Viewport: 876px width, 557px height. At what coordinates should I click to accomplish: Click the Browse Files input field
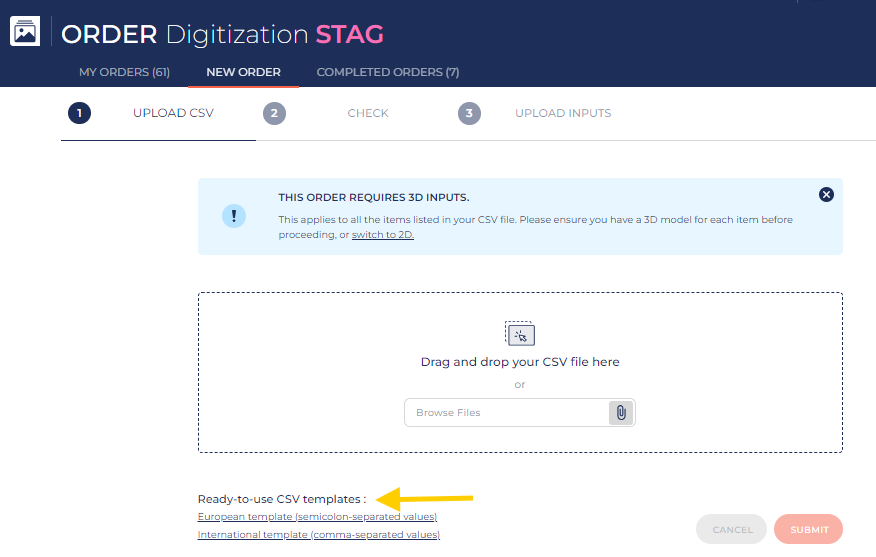point(506,413)
